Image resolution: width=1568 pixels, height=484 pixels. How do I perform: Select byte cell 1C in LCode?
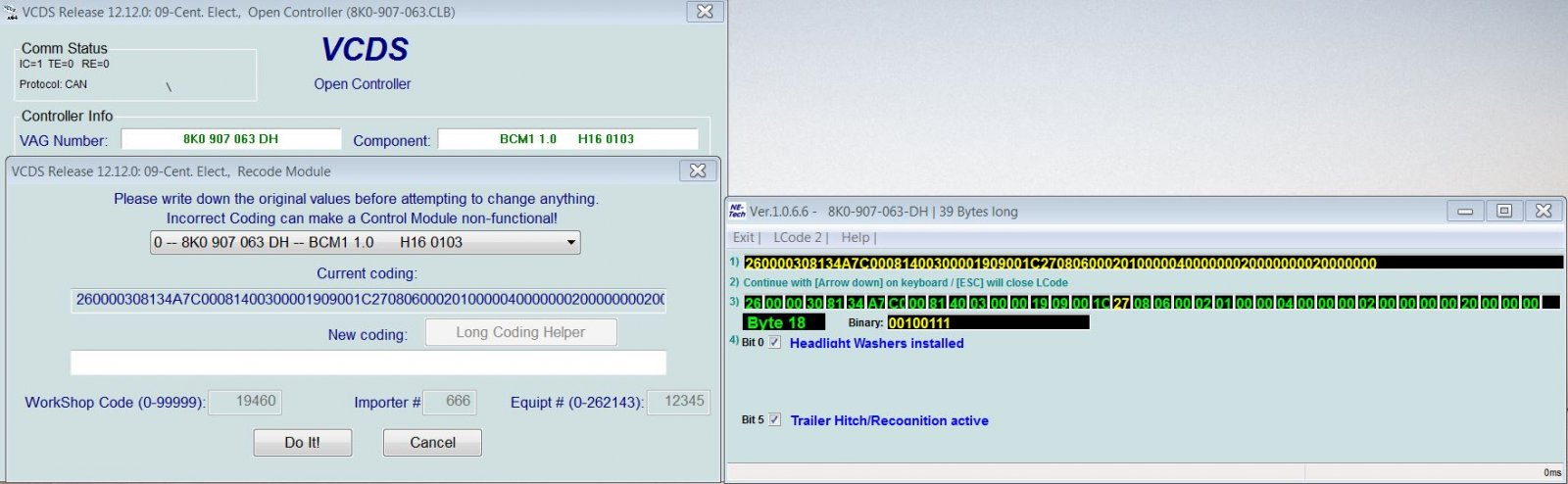pyautogui.click(x=1101, y=303)
